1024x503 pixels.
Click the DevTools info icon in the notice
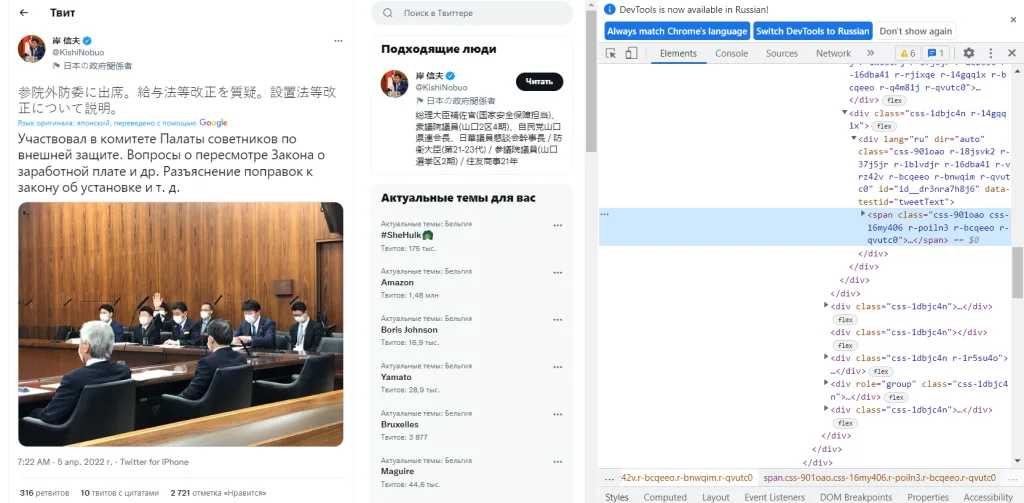pos(609,9)
